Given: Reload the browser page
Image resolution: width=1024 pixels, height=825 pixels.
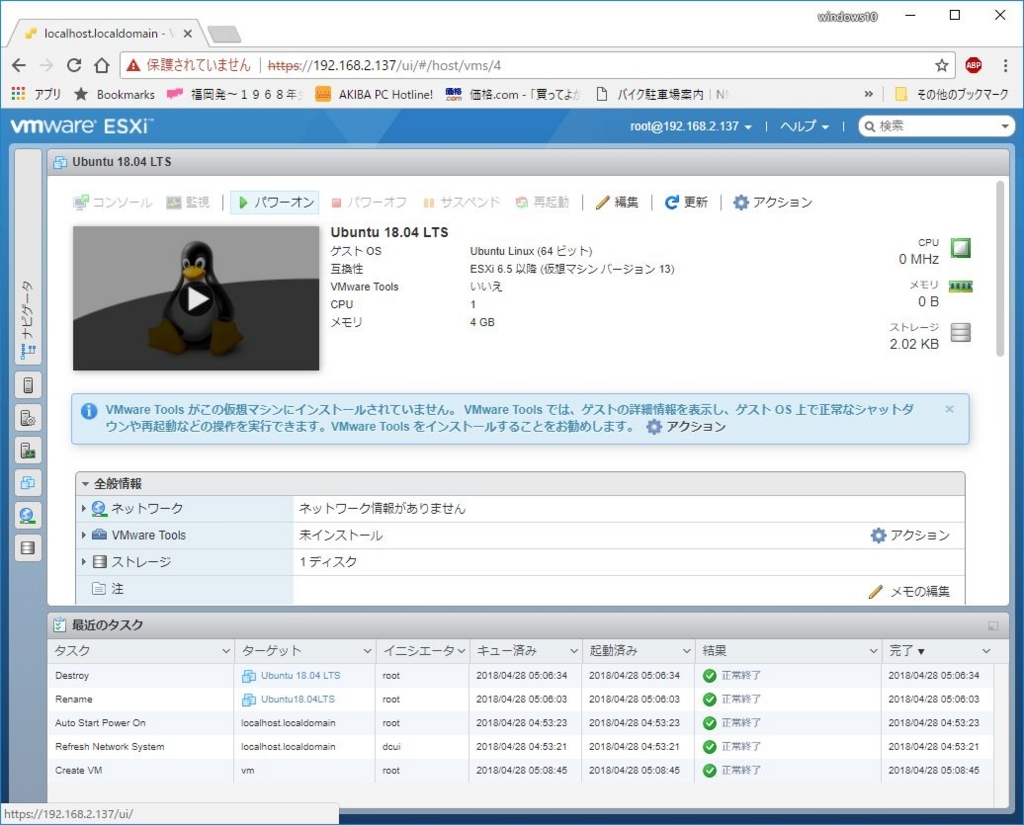Looking at the screenshot, I should [x=74, y=65].
